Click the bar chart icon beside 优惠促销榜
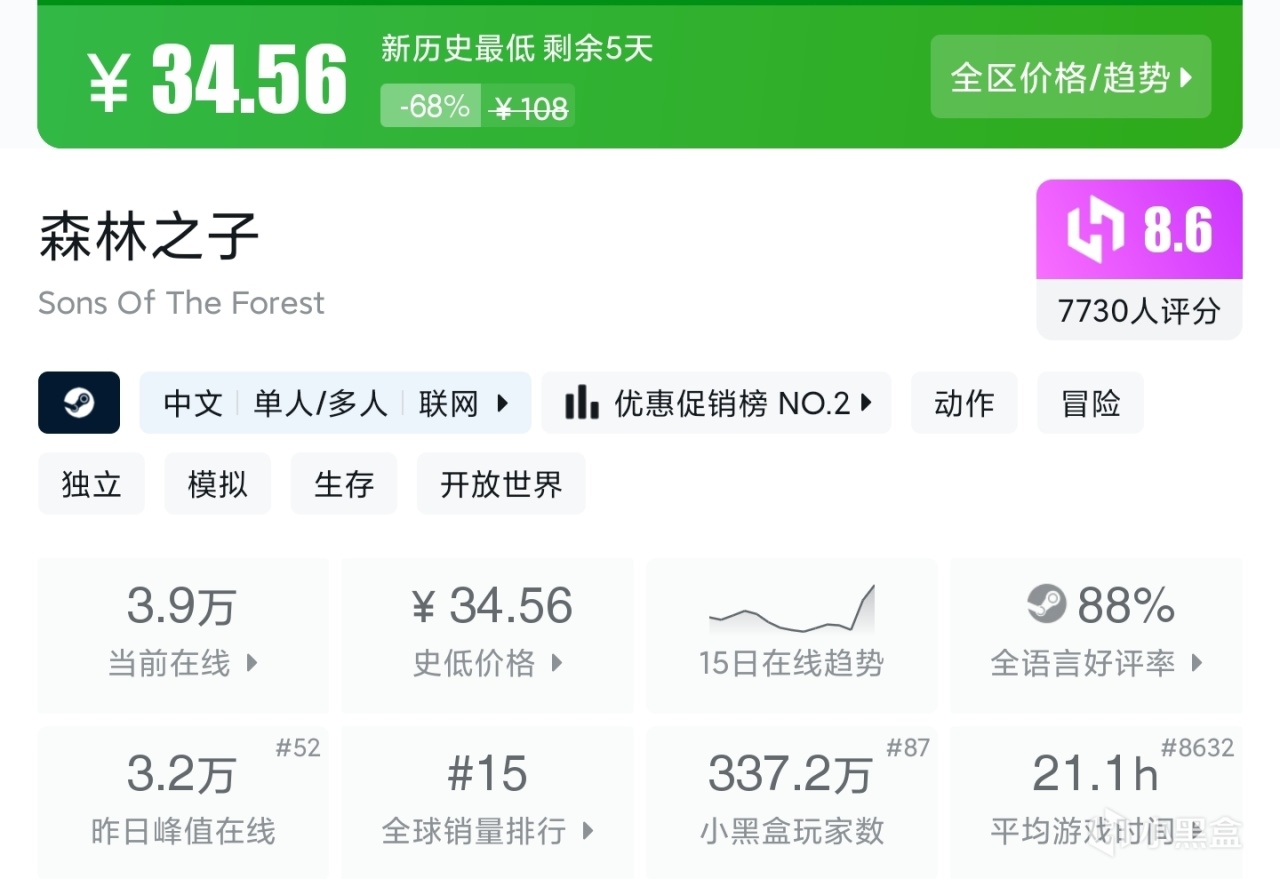The height and width of the screenshot is (879, 1280). 582,403
